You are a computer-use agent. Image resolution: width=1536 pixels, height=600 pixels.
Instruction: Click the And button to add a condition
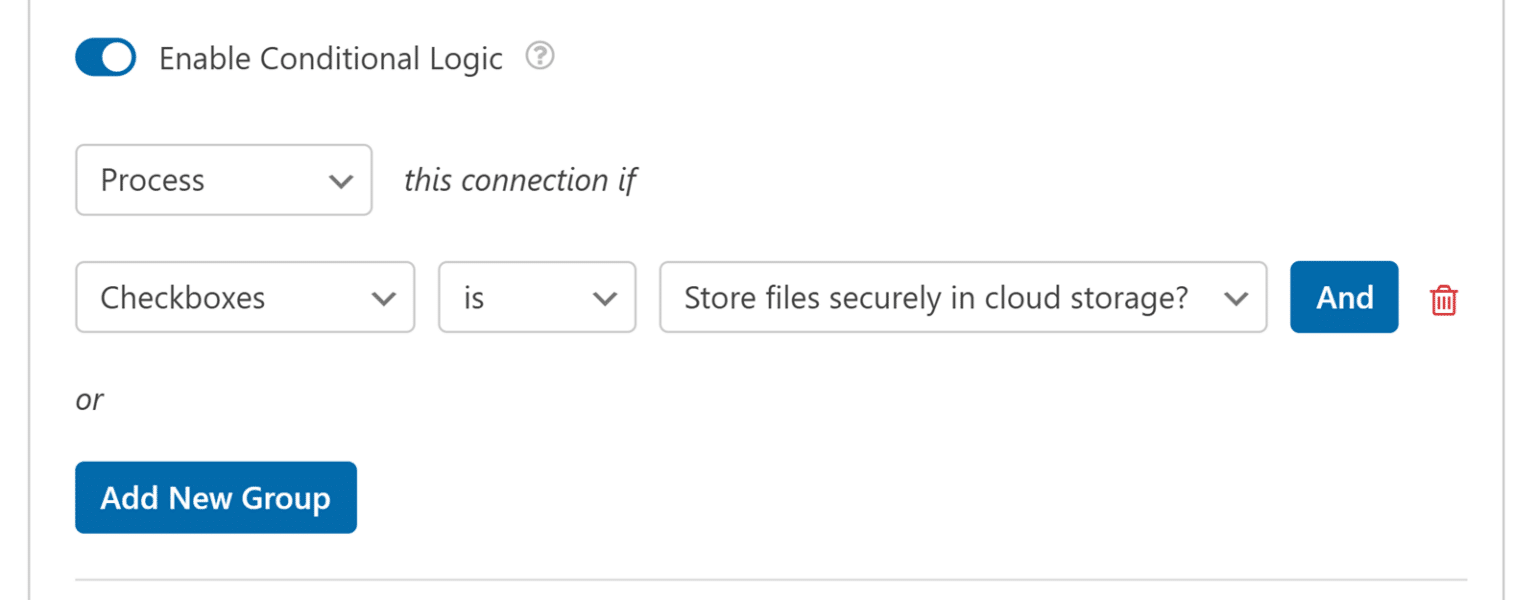pos(1343,297)
